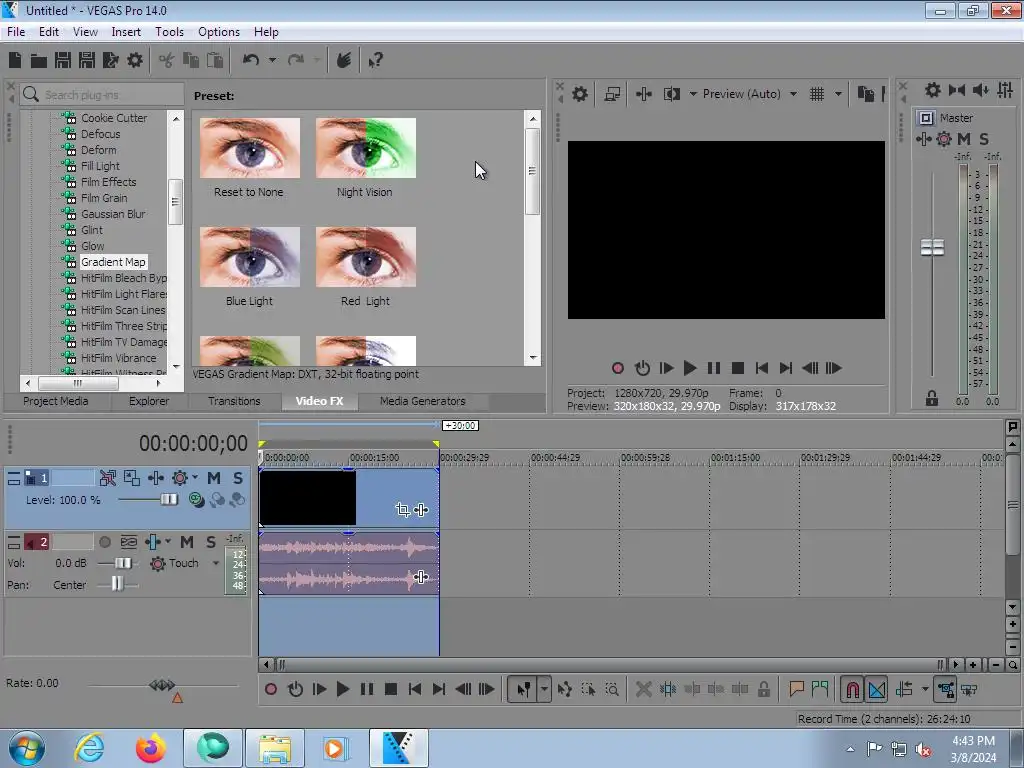
Task: Toggle Master bus Solo S button
Action: click(x=984, y=139)
